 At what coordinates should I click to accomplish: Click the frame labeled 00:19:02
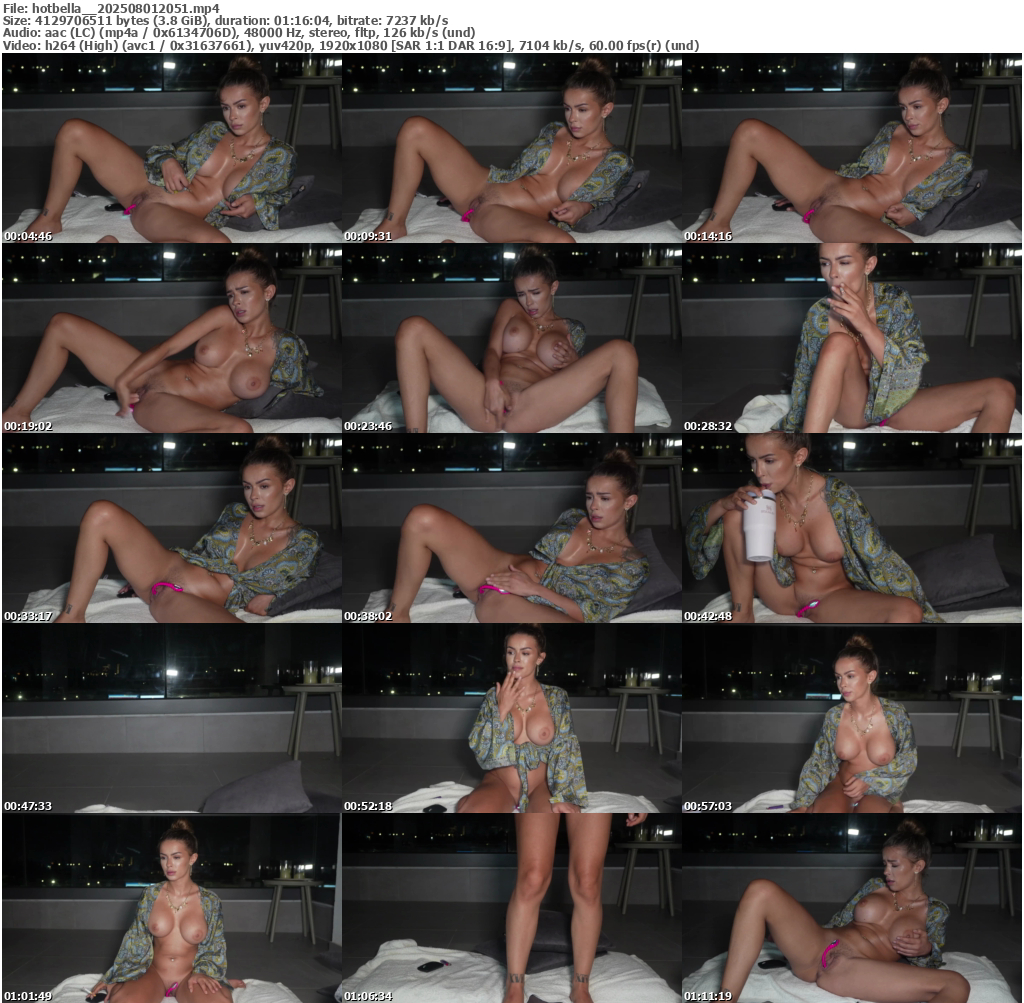click(x=171, y=338)
